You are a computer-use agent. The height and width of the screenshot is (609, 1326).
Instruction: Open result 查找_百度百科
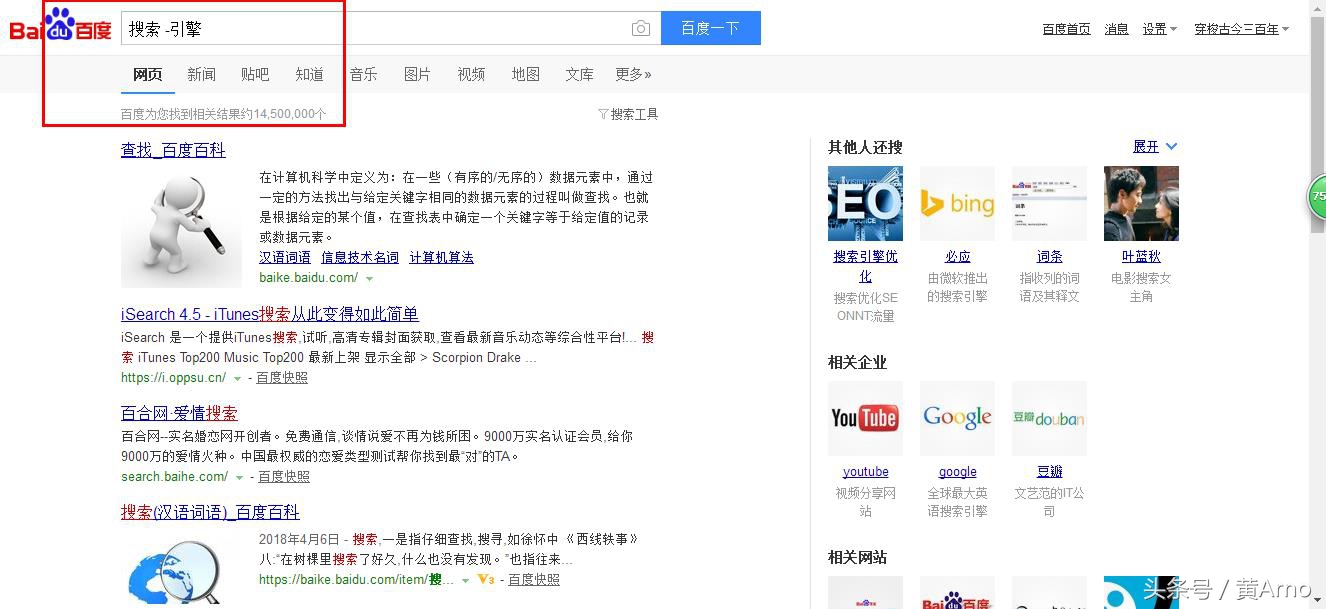(173, 150)
